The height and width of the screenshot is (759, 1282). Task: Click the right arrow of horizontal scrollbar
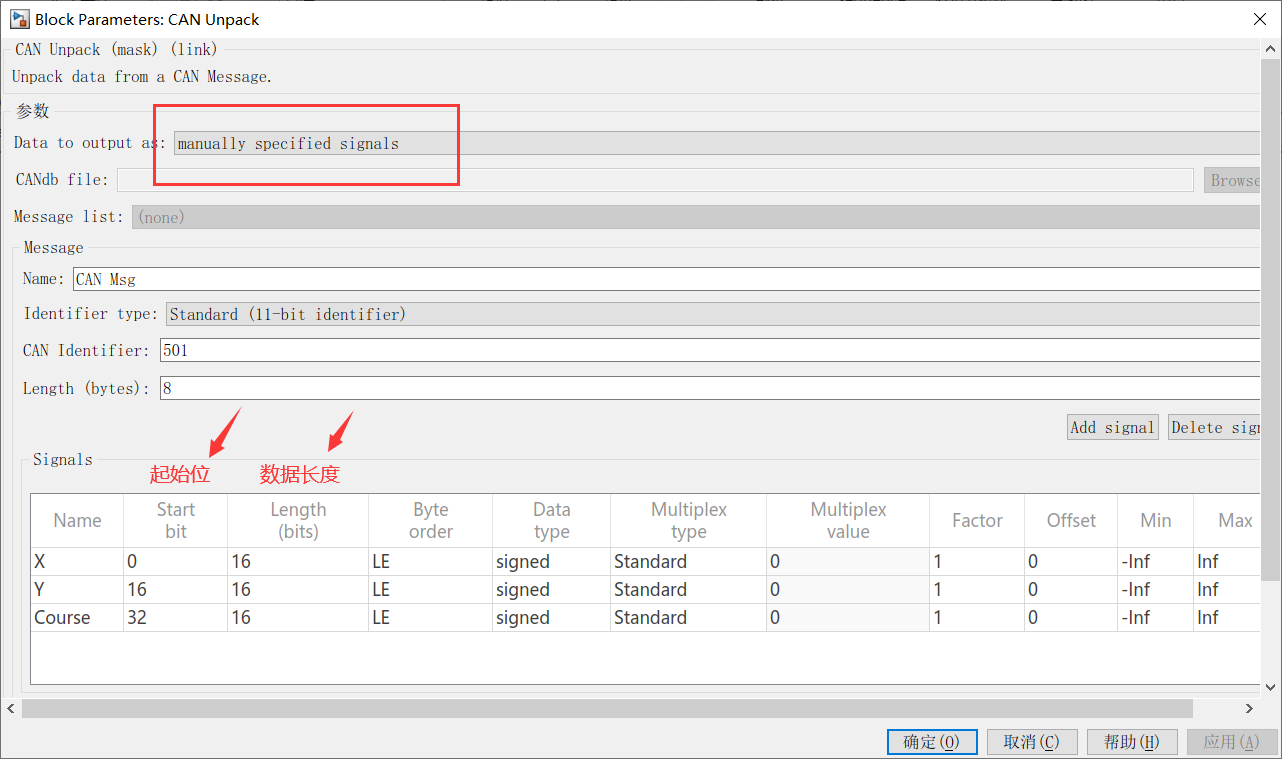point(1248,708)
